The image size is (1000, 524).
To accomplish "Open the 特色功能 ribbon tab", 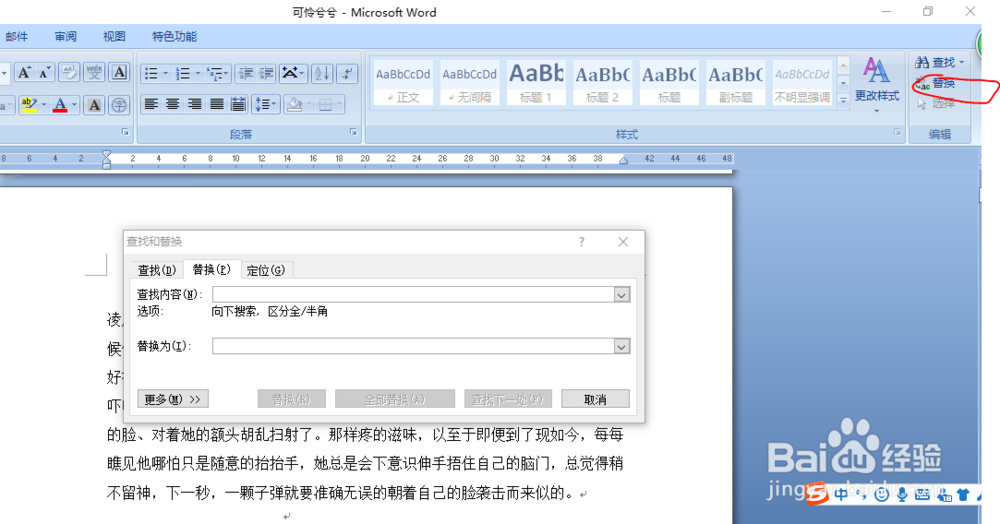I will [174, 36].
